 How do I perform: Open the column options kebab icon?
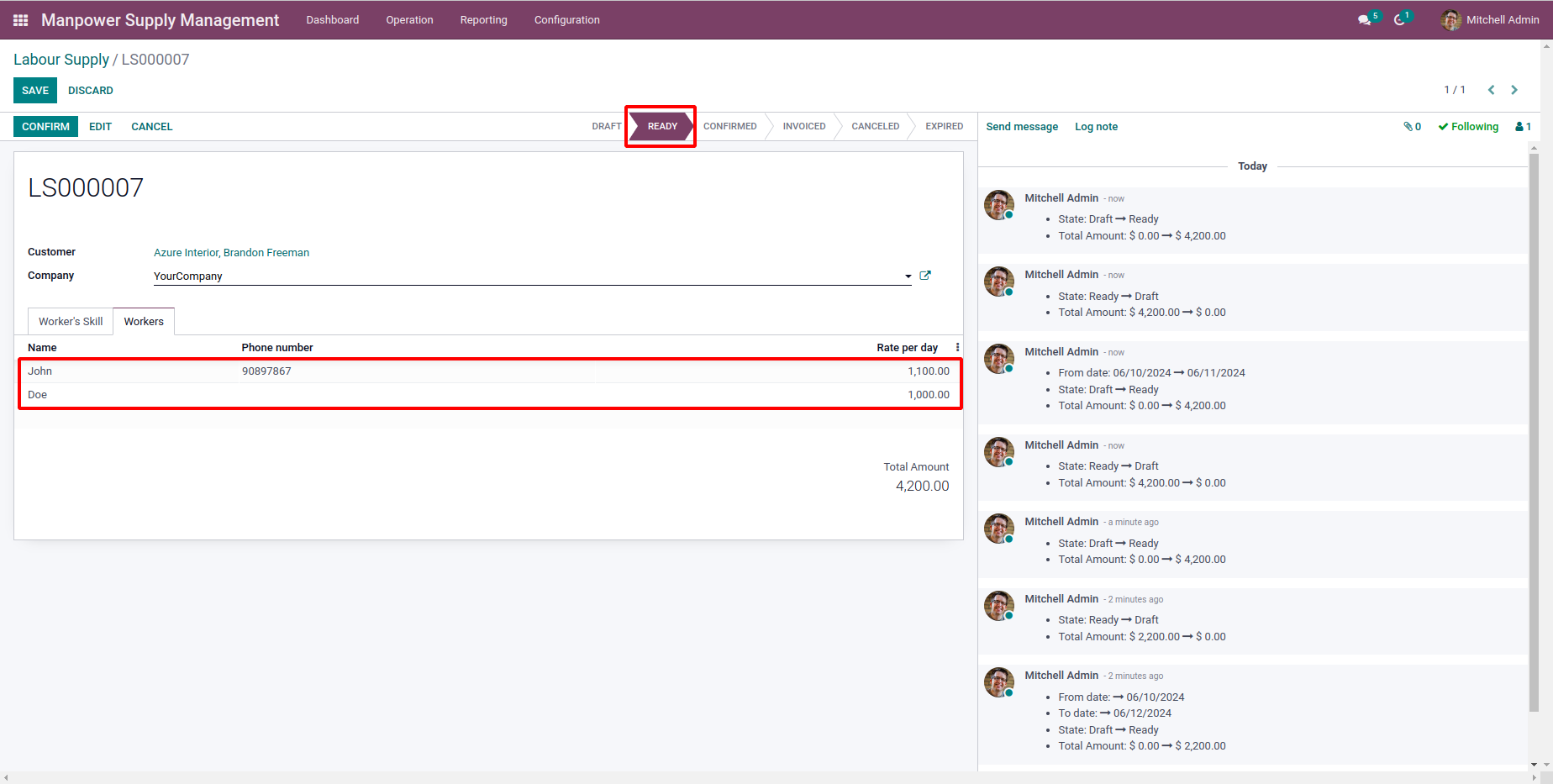point(957,347)
